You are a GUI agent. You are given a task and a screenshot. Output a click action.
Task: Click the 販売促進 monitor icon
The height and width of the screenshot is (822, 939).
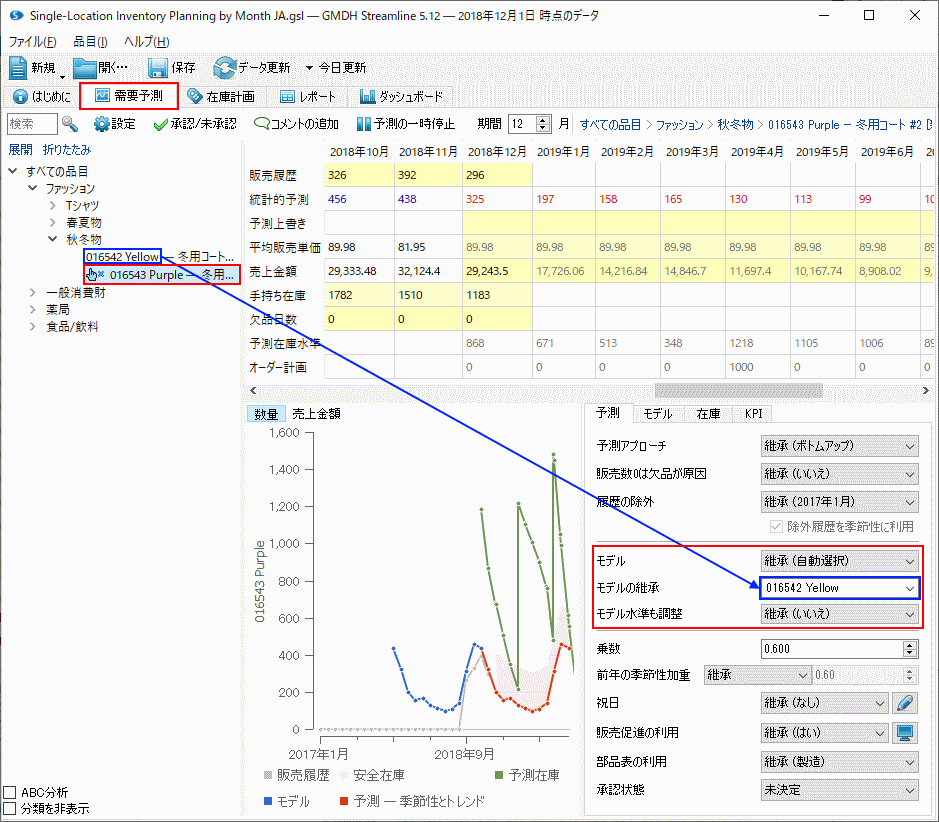pyautogui.click(x=905, y=733)
